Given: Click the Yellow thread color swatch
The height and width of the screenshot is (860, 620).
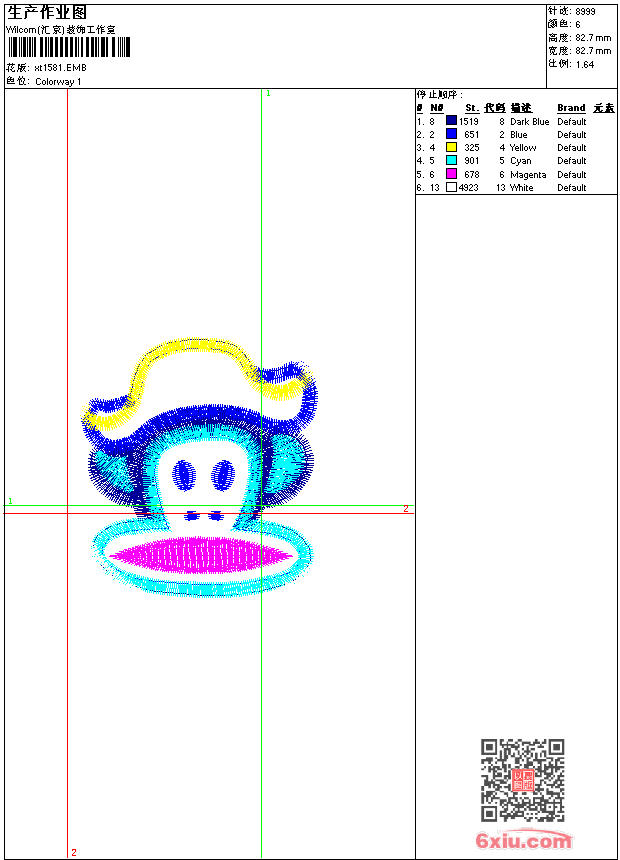Looking at the screenshot, I should pos(451,147).
